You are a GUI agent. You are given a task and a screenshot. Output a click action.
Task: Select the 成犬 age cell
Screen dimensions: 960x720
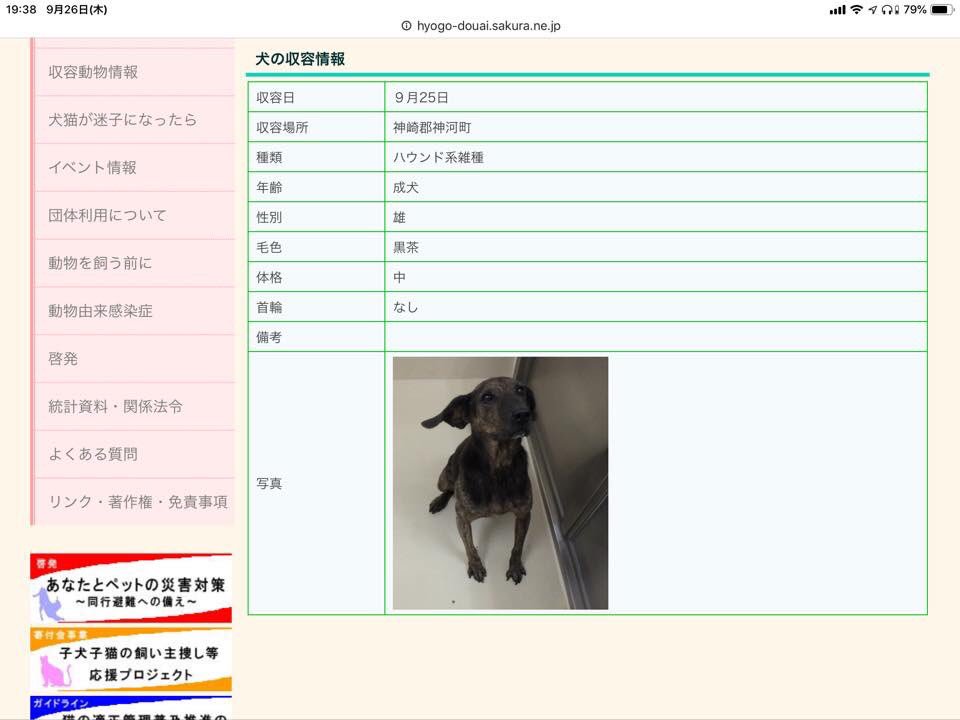tap(656, 187)
